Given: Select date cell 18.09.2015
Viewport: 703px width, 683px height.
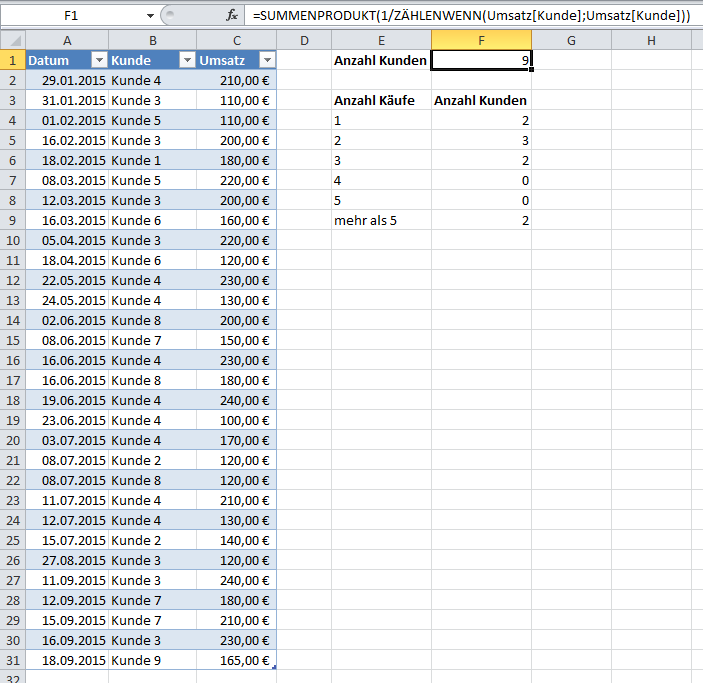Looking at the screenshot, I should click(67, 660).
